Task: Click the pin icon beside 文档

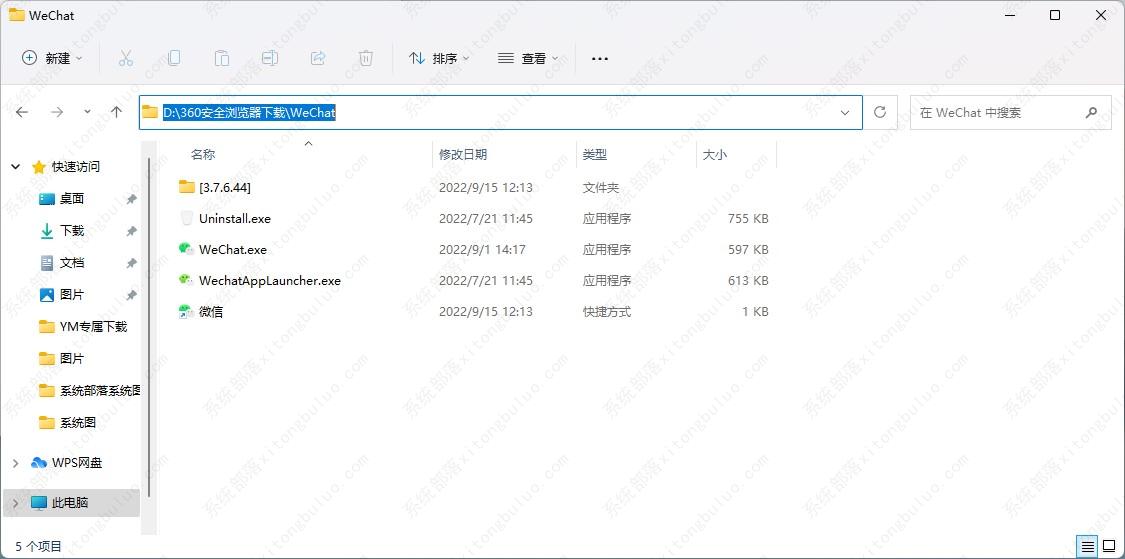Action: [131, 263]
